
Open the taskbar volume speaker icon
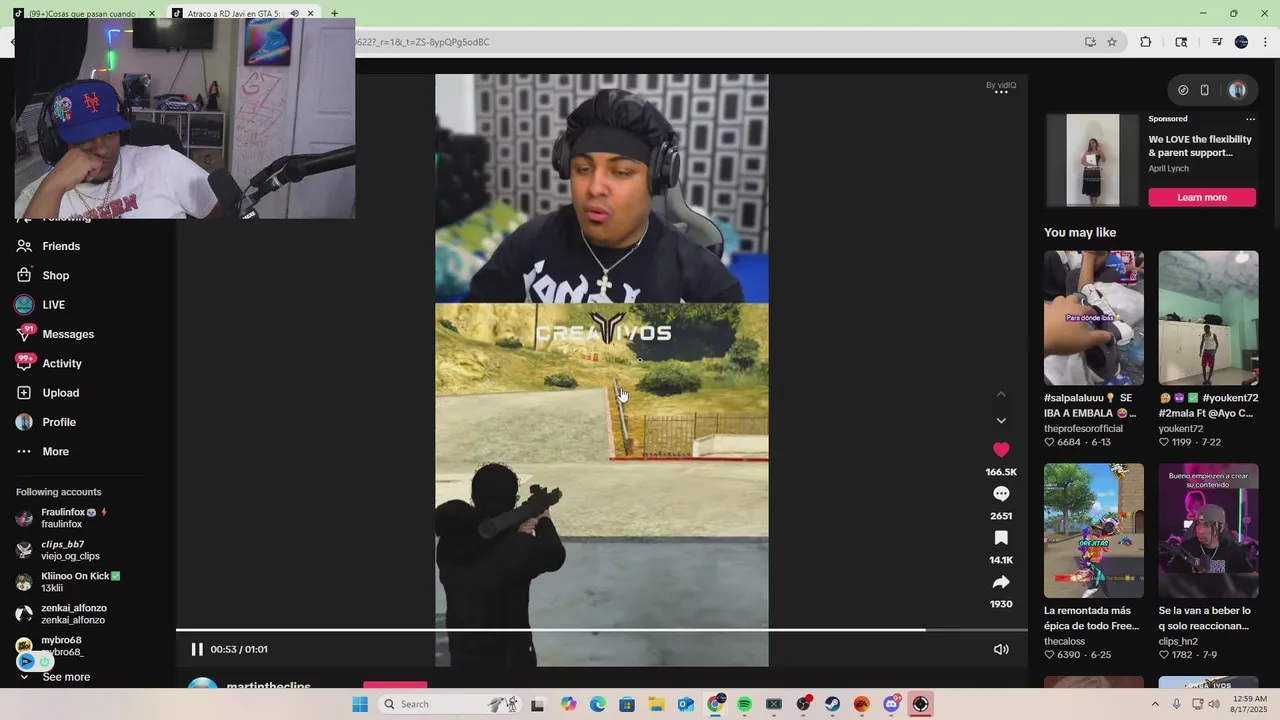click(1214, 704)
